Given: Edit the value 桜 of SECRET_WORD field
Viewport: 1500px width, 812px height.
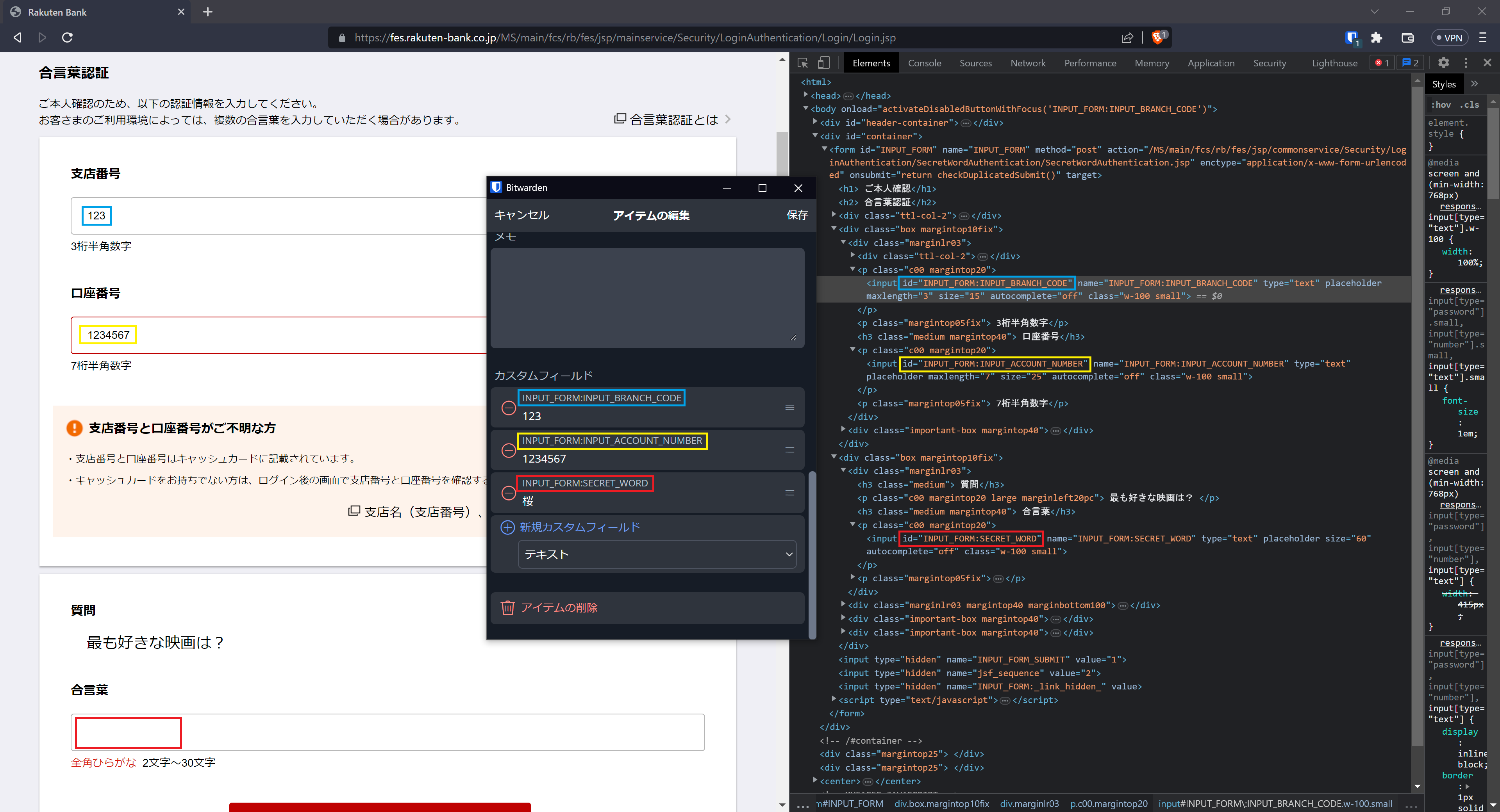Looking at the screenshot, I should pyautogui.click(x=528, y=502).
